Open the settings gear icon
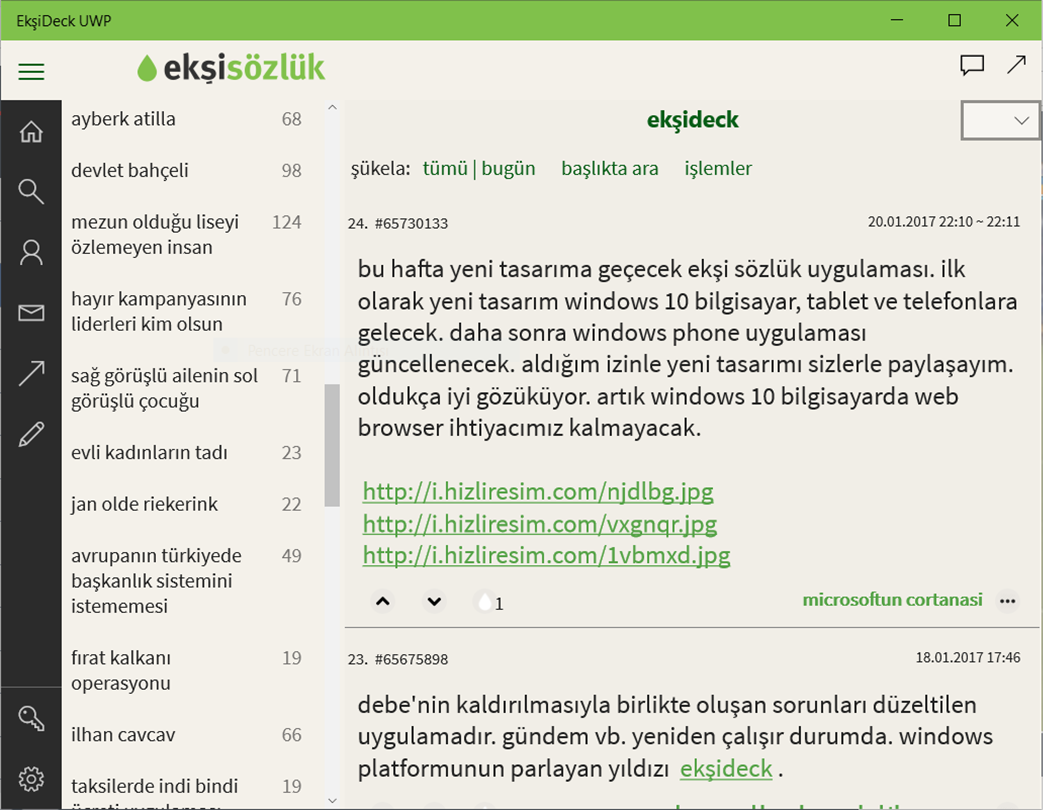 click(x=31, y=779)
